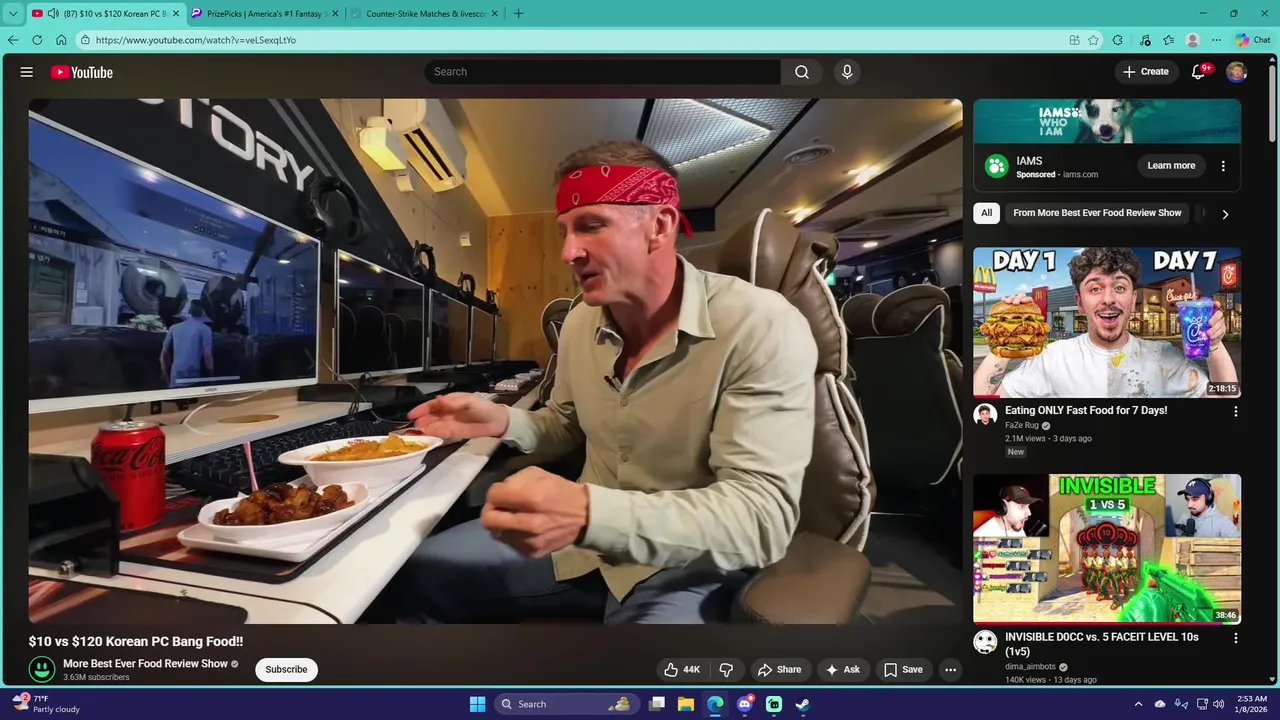
Task: Open Steam from taskbar
Action: (802, 704)
